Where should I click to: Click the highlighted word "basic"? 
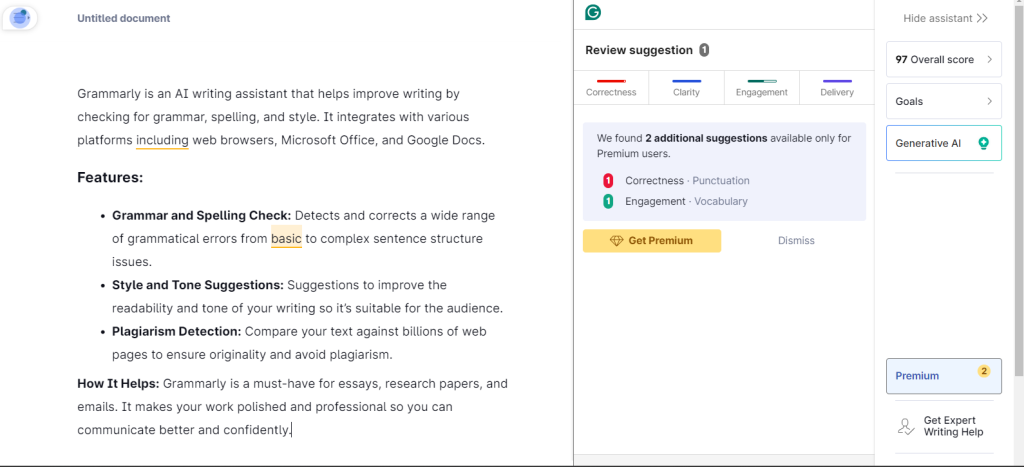287,239
